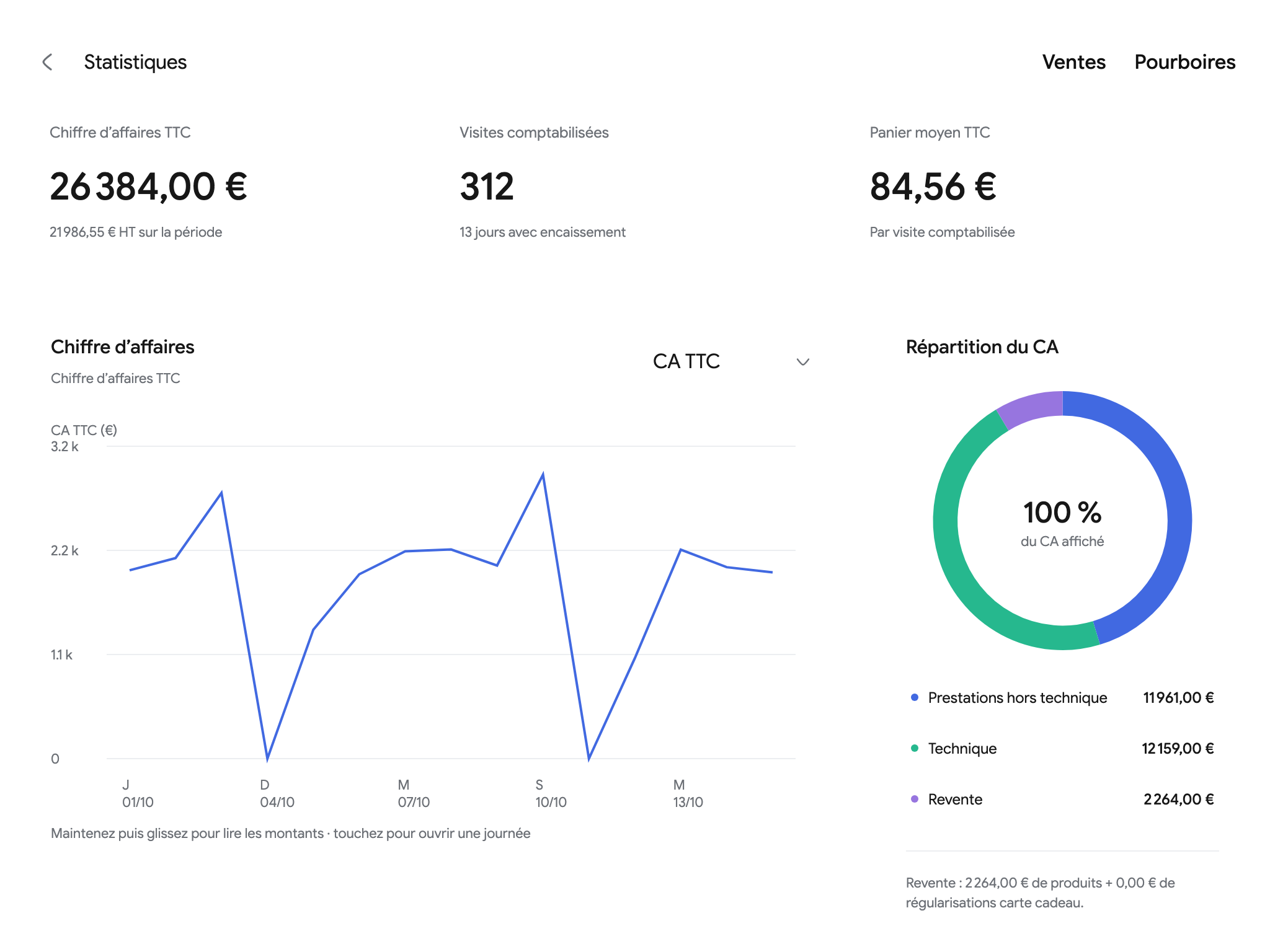Open the 07/10 day on the chart

(405, 551)
